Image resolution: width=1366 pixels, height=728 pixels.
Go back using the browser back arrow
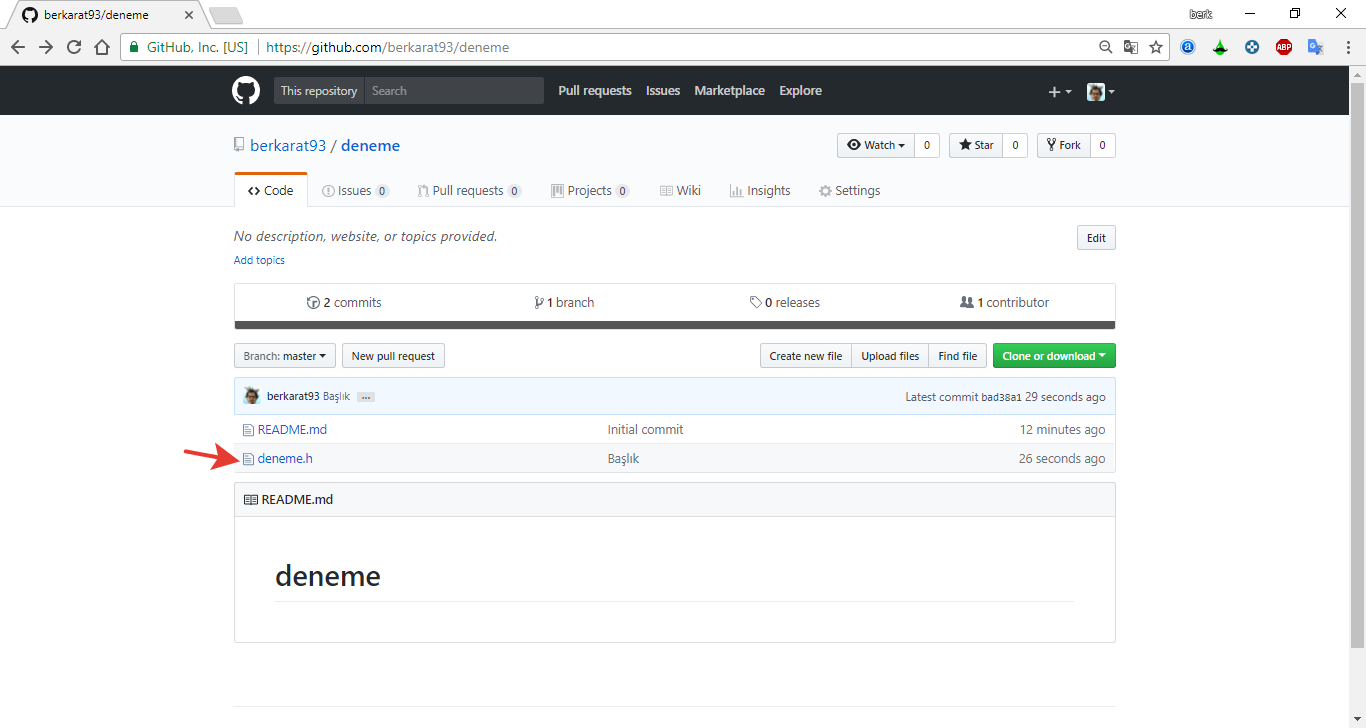pos(18,47)
